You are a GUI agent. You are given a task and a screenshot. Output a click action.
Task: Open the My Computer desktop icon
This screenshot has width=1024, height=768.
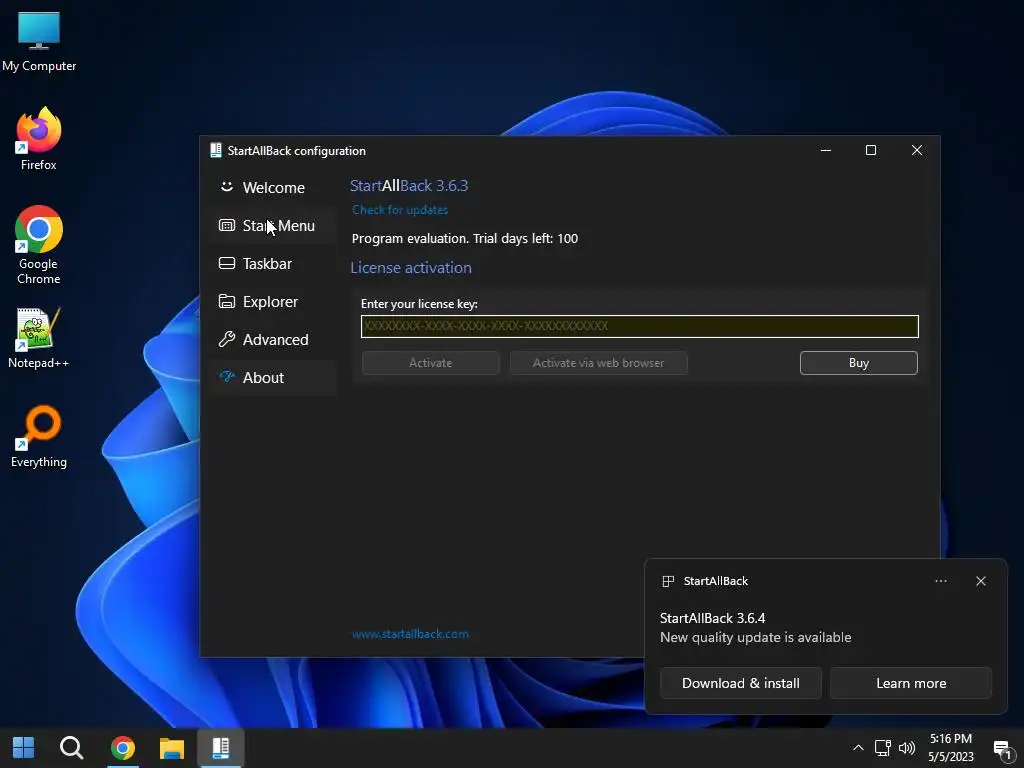39,41
